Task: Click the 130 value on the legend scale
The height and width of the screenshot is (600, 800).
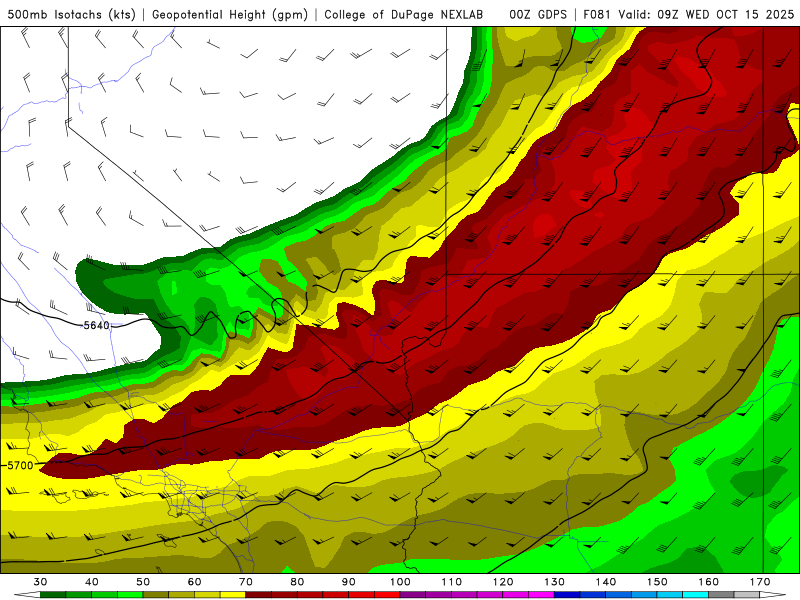Action: [555, 582]
